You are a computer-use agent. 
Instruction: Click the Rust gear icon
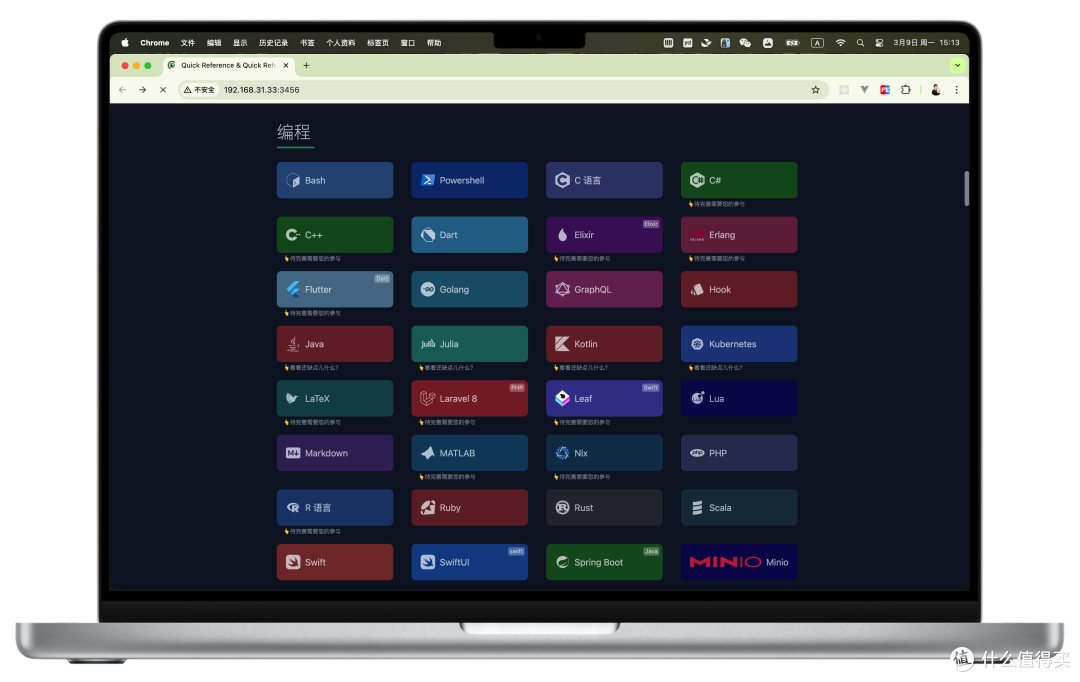pos(562,508)
